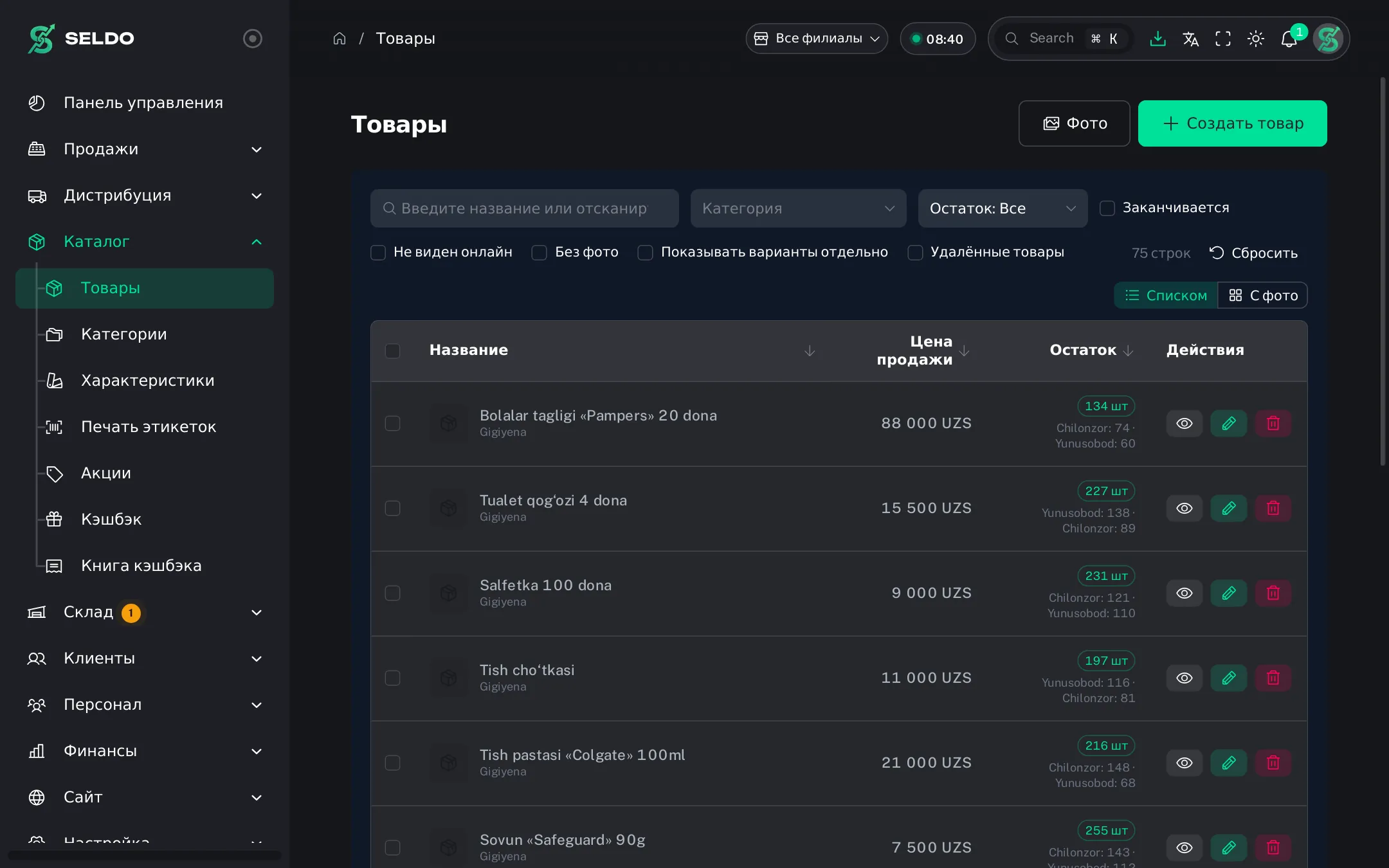The image size is (1389, 868).
Task: Open the user profile avatar
Action: (1329, 39)
